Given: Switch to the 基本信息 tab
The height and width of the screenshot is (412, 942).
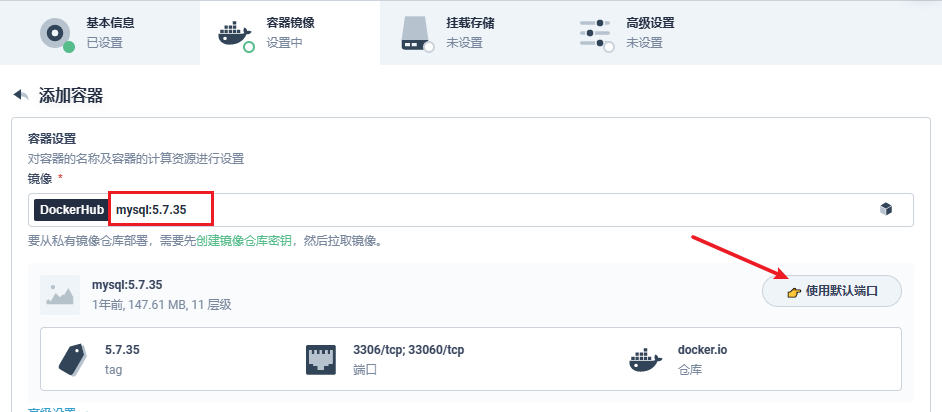Looking at the screenshot, I should pos(110,33).
